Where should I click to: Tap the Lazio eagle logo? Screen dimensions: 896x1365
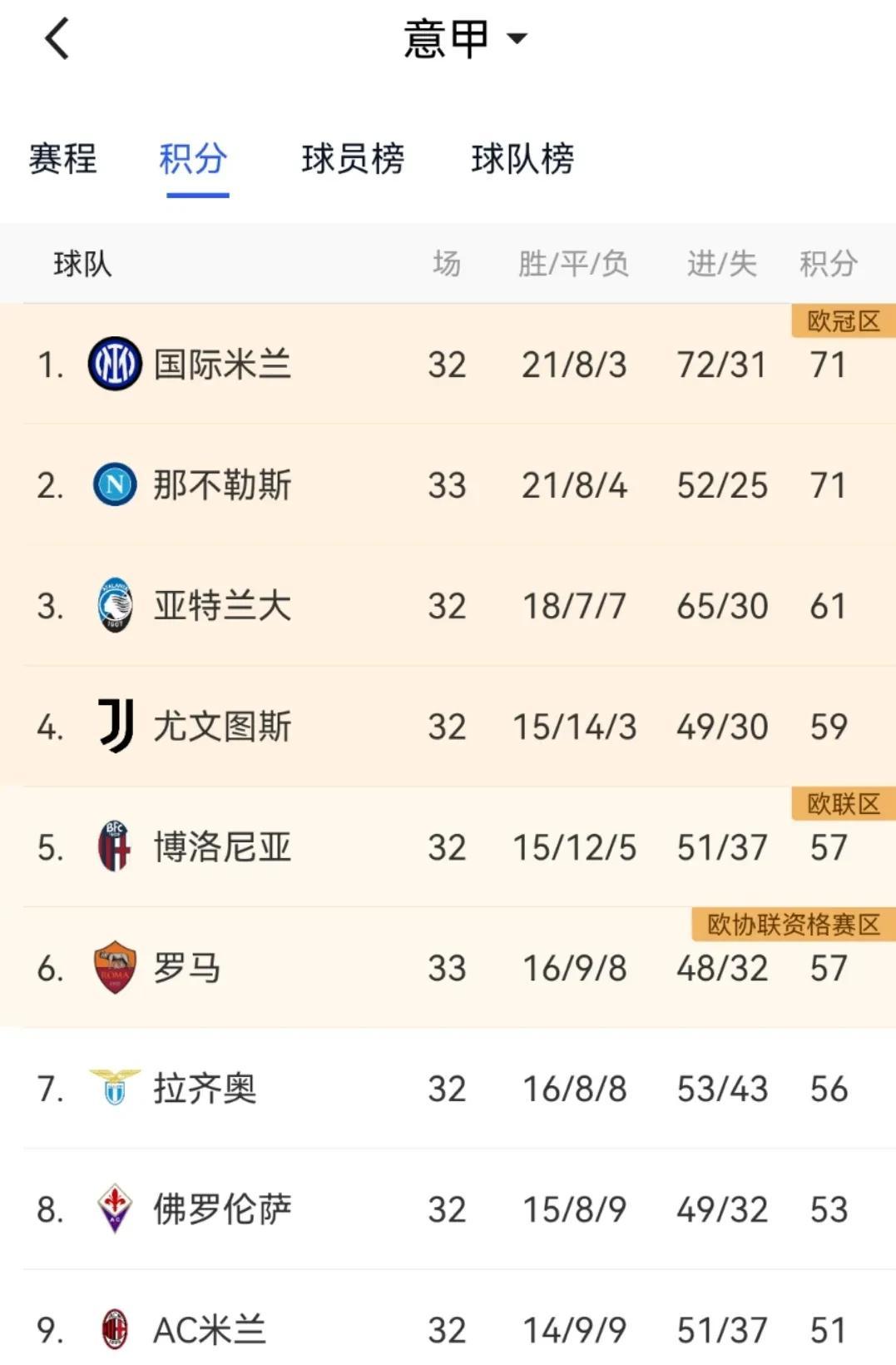point(115,1087)
